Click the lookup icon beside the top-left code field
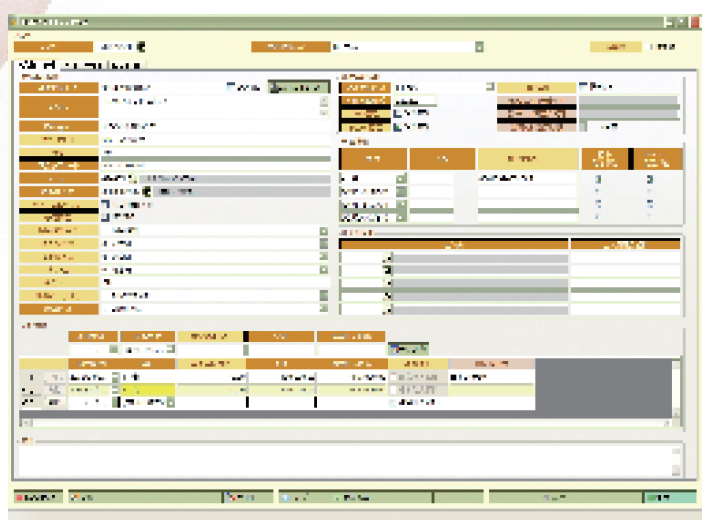 [140, 46]
